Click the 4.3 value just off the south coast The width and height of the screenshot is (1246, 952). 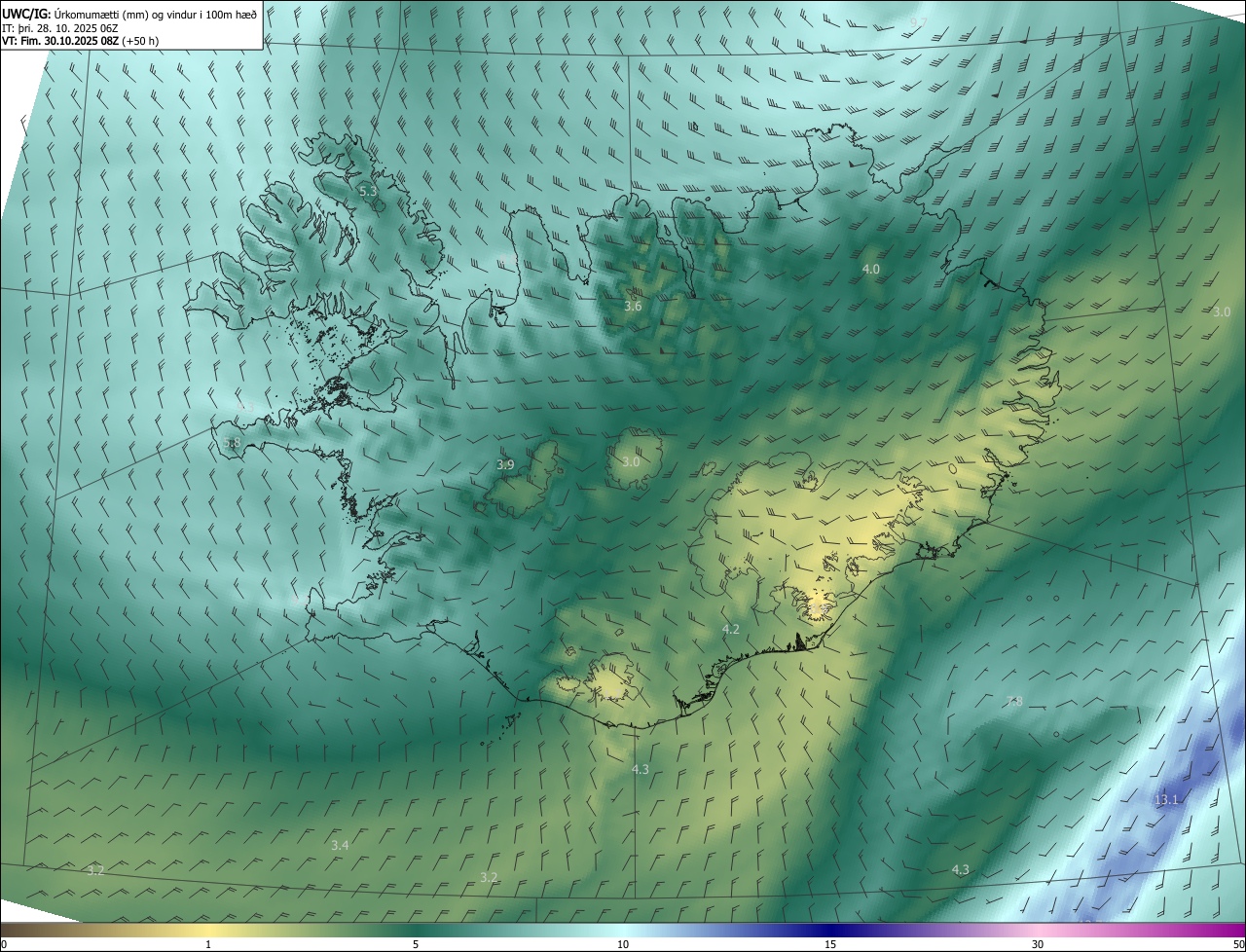coord(641,770)
